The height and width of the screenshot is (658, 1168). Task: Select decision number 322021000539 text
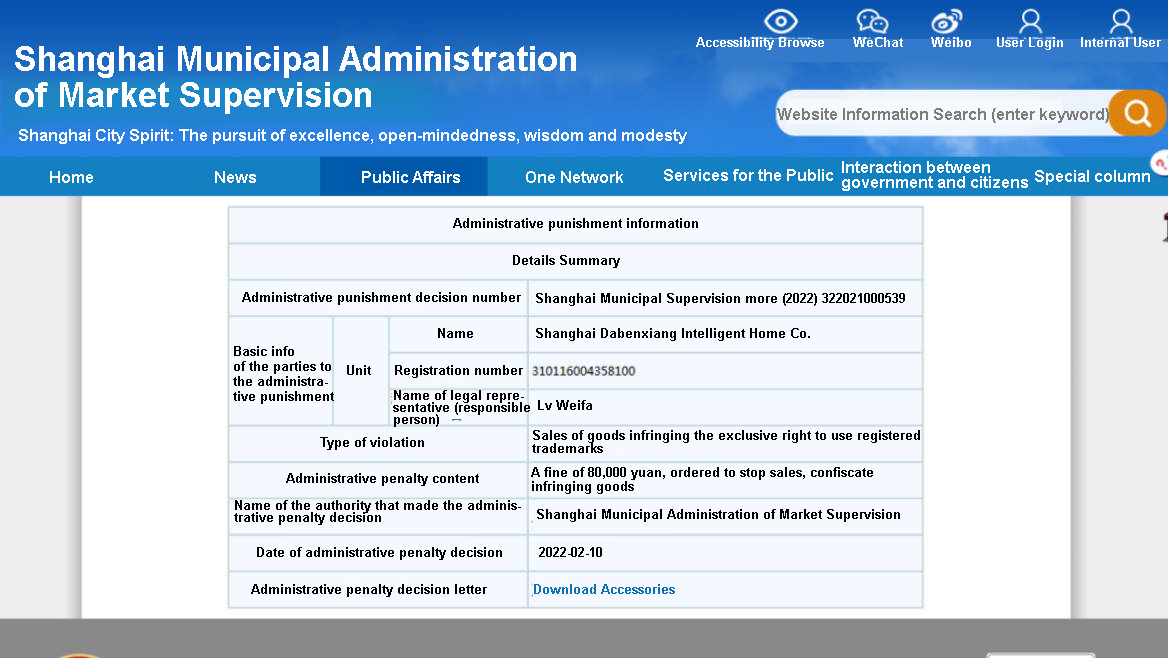pos(863,299)
